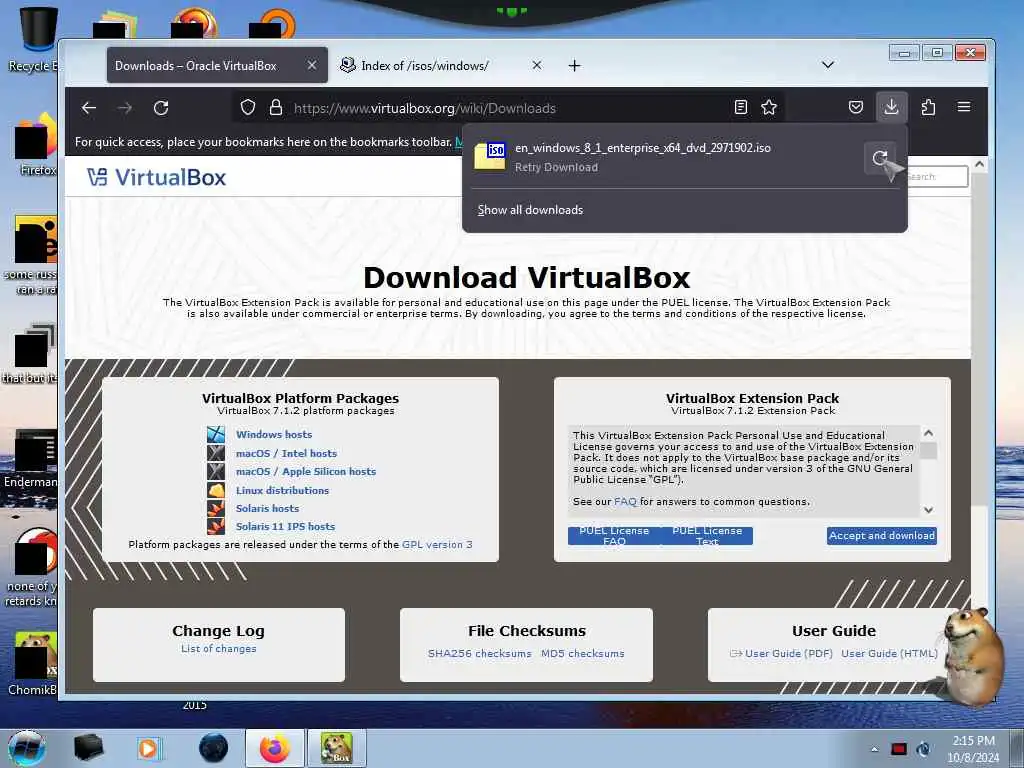Click the globe icon on the taskbar
Image resolution: width=1024 pixels, height=768 pixels.
213,748
